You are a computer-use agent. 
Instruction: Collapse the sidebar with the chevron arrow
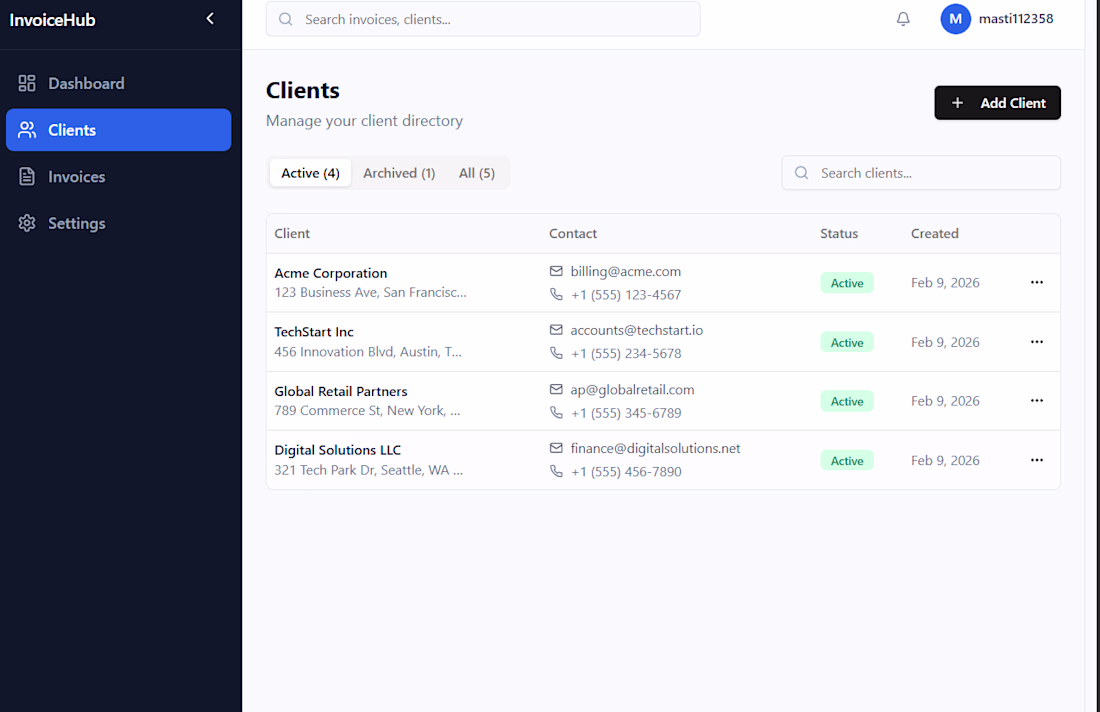coord(210,19)
